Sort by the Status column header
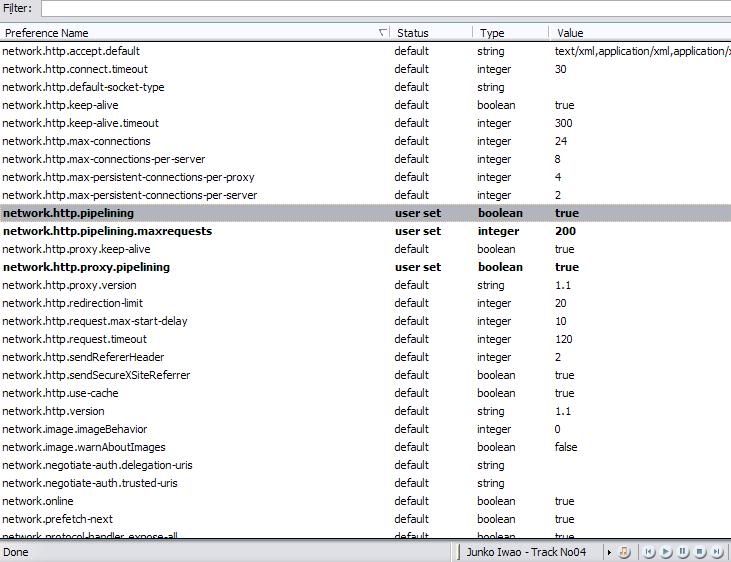 (x=431, y=33)
